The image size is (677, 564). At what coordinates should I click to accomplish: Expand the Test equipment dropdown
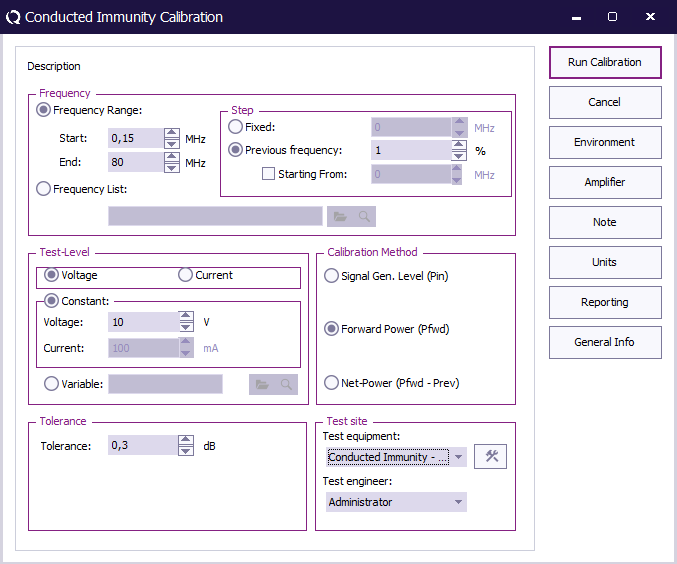pos(459,457)
